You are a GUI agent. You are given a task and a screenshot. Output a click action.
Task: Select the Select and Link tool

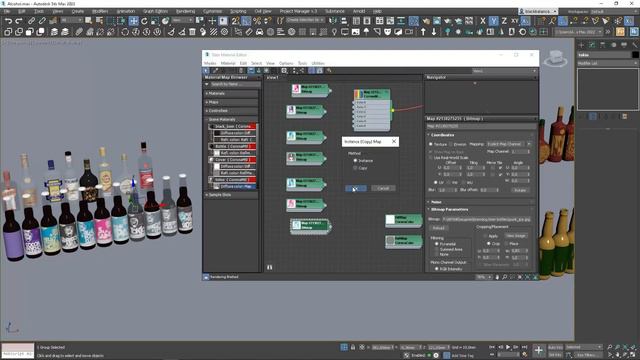click(31, 21)
